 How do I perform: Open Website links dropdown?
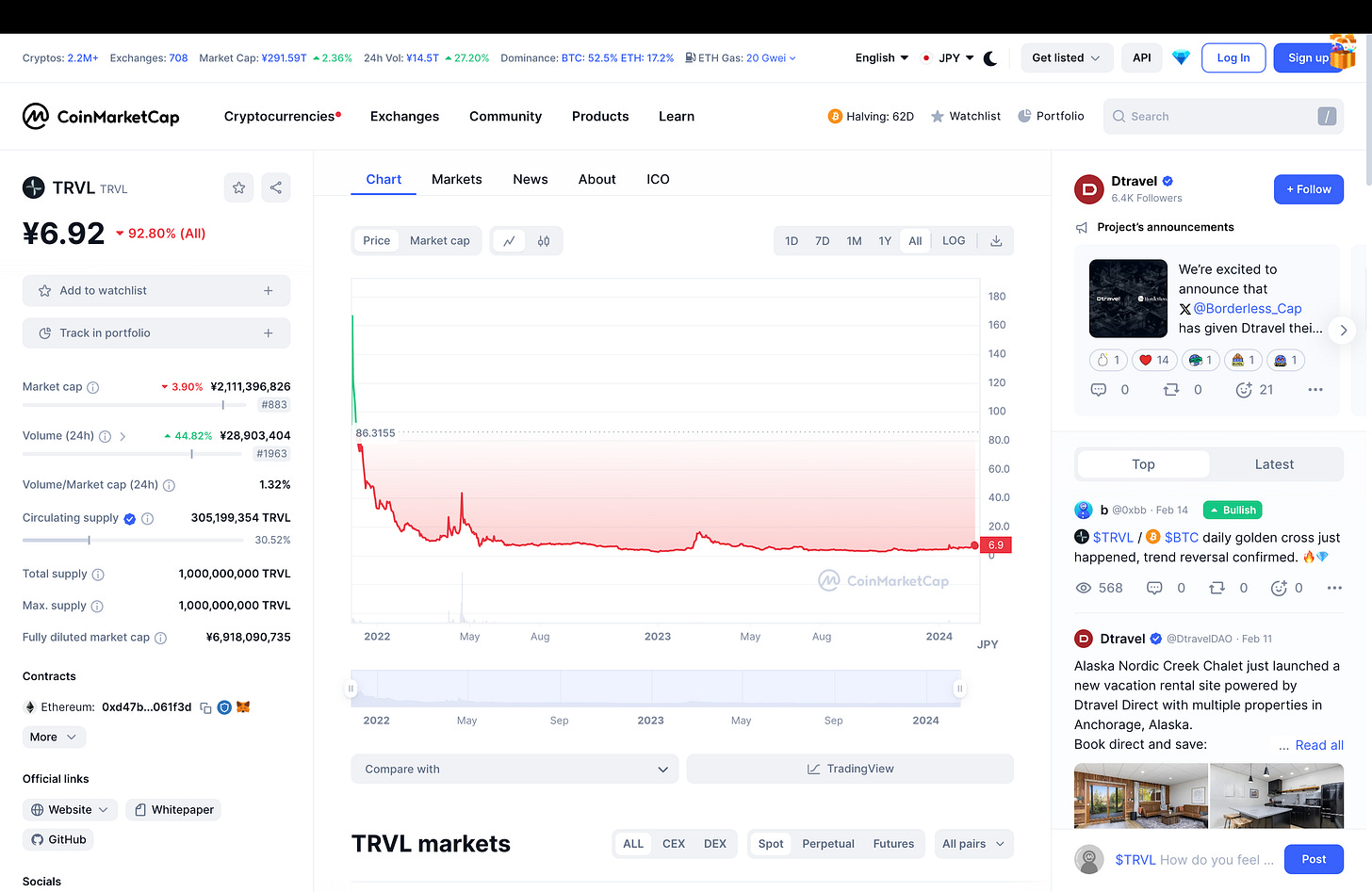click(x=70, y=810)
